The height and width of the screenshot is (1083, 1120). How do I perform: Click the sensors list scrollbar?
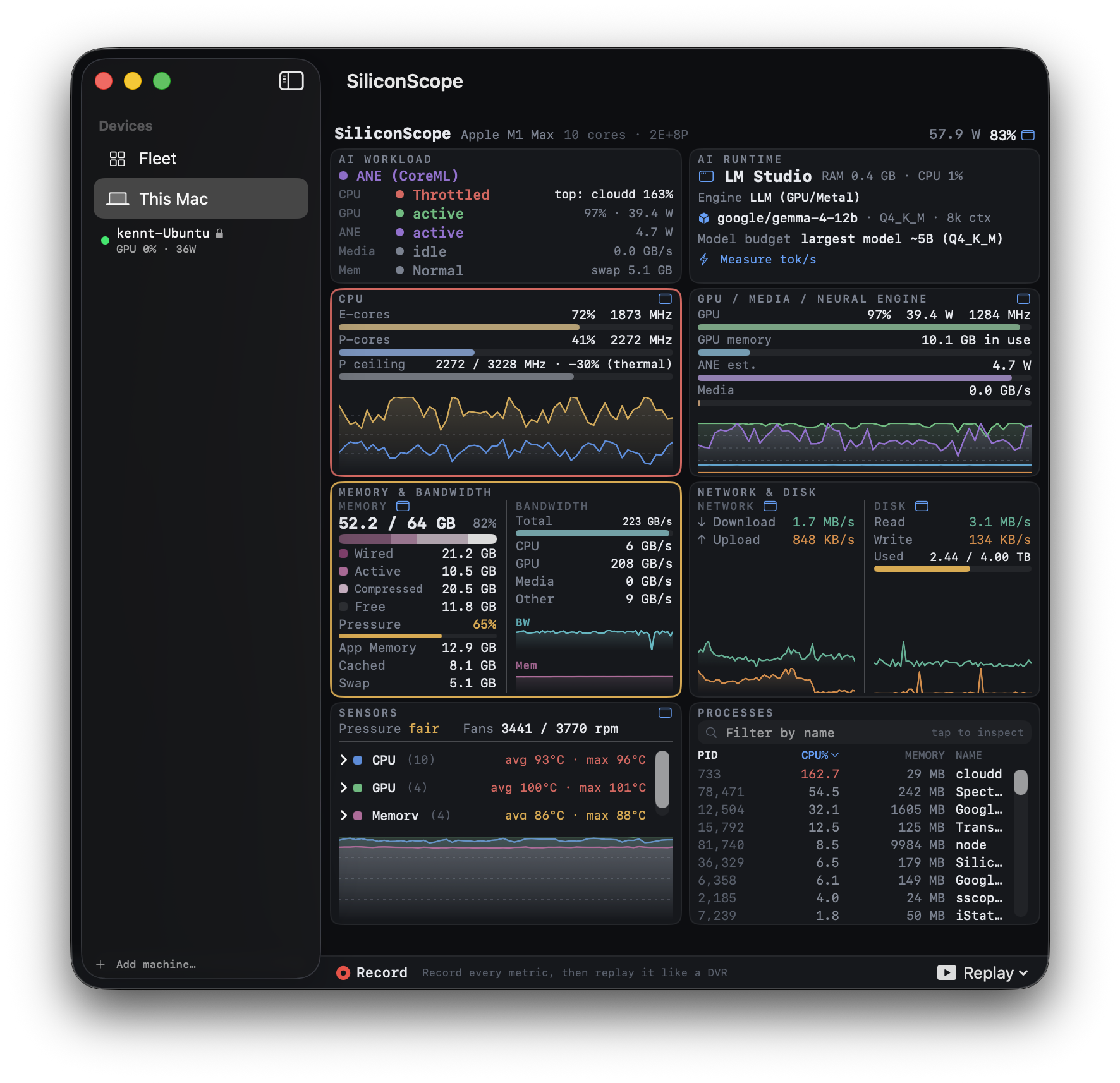coord(662,779)
